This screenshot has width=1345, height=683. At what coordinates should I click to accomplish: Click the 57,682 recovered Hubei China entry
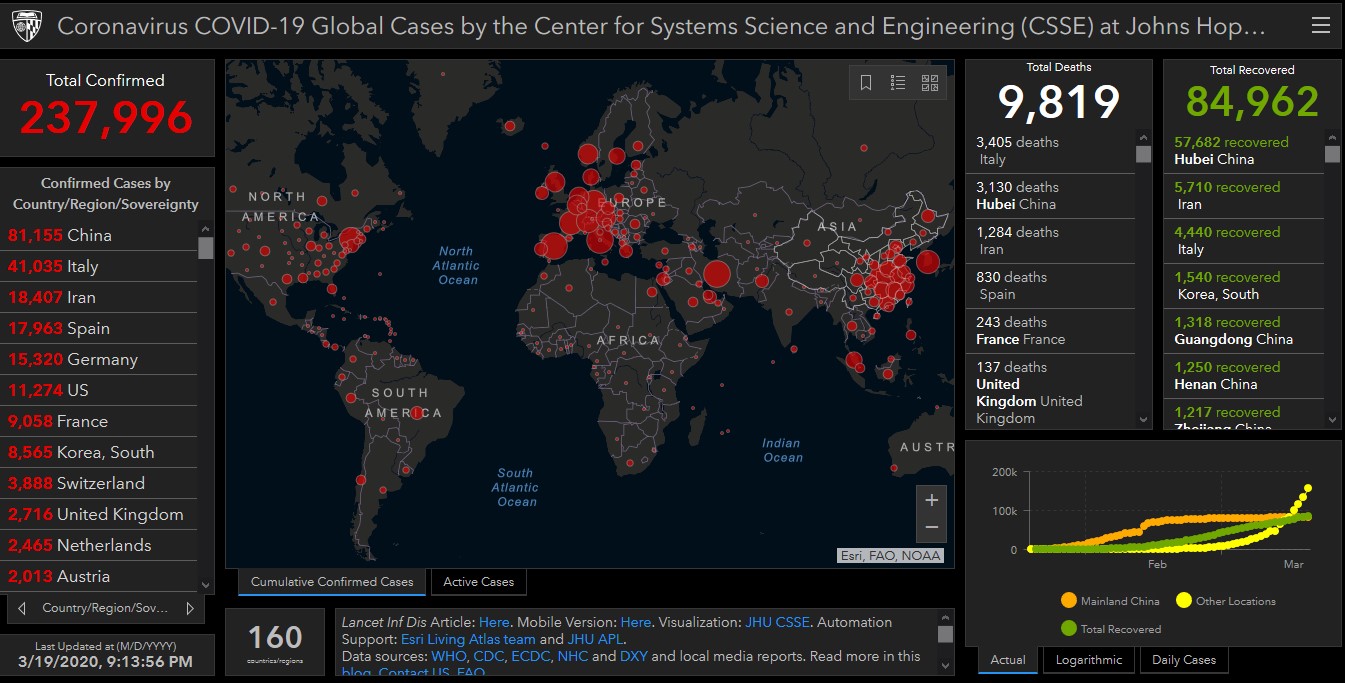(x=1244, y=151)
